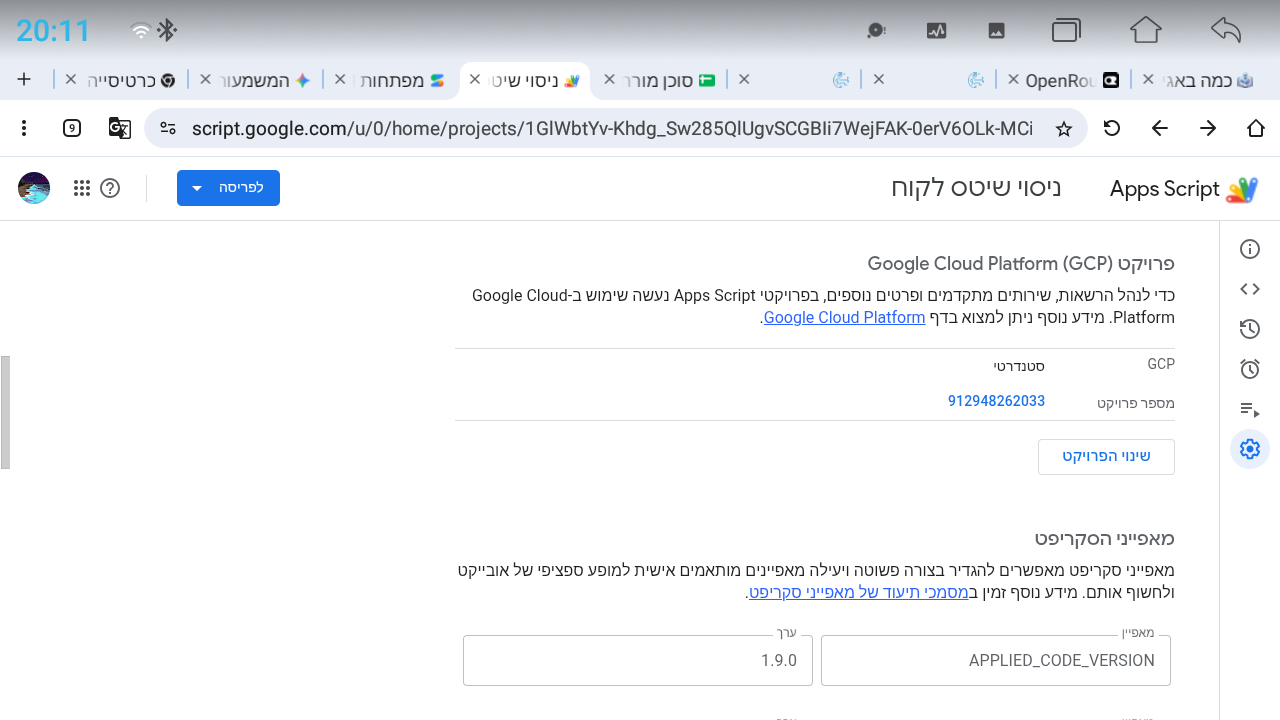1280x720 pixels.
Task: Open project number 912948262033 link
Action: pyautogui.click(x=996, y=401)
